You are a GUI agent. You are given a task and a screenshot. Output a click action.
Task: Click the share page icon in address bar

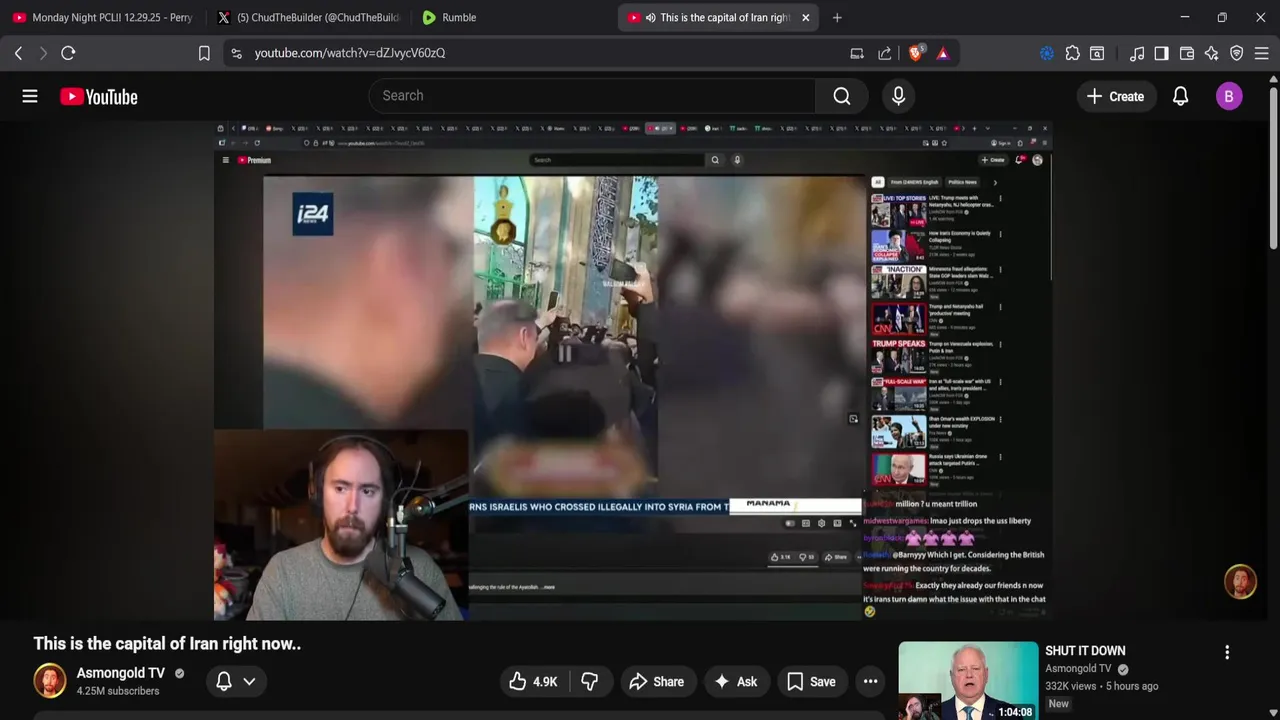pyautogui.click(x=885, y=53)
